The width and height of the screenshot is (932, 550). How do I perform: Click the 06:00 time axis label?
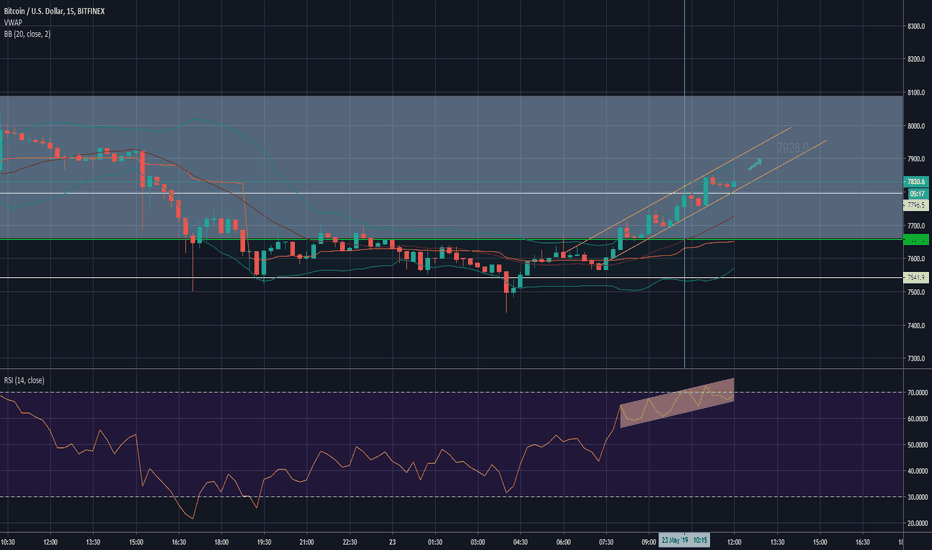(563, 542)
